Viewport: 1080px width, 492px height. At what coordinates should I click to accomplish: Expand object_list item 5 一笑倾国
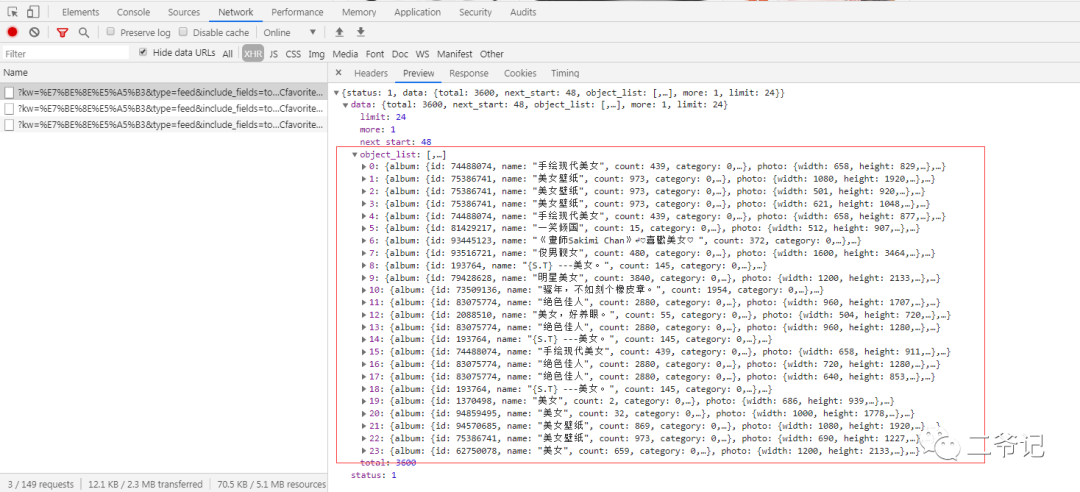pos(364,228)
